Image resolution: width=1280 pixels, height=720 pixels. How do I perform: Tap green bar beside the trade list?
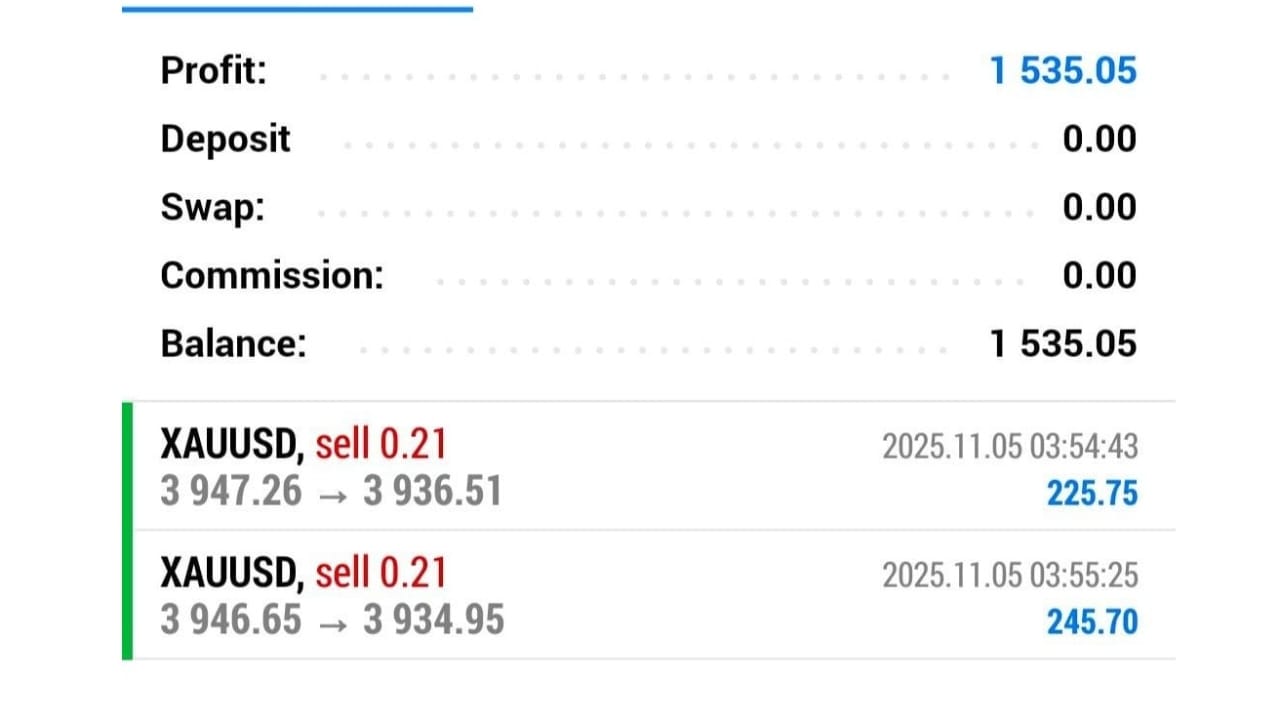(127, 531)
